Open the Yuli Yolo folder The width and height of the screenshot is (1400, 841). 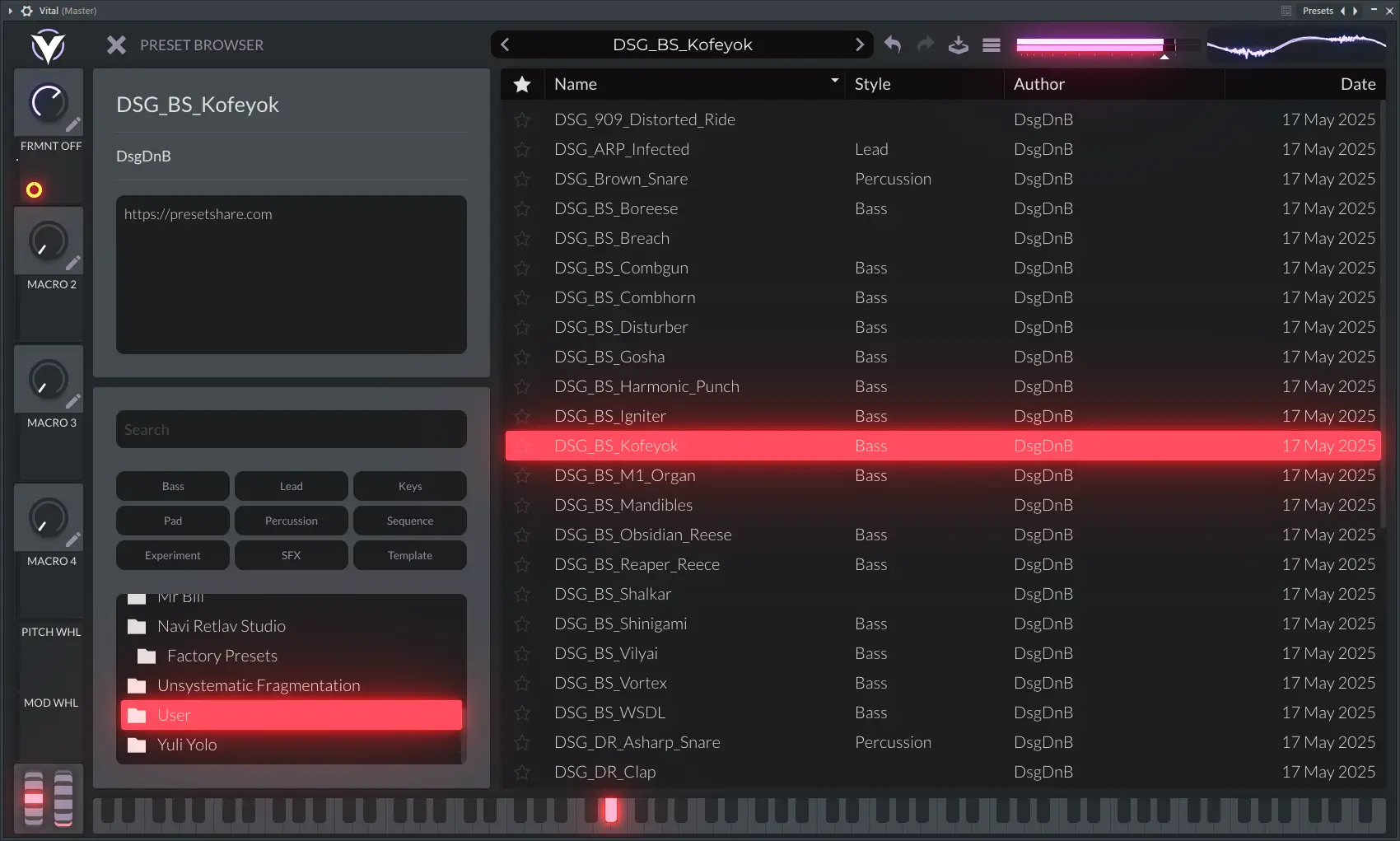pyautogui.click(x=291, y=745)
